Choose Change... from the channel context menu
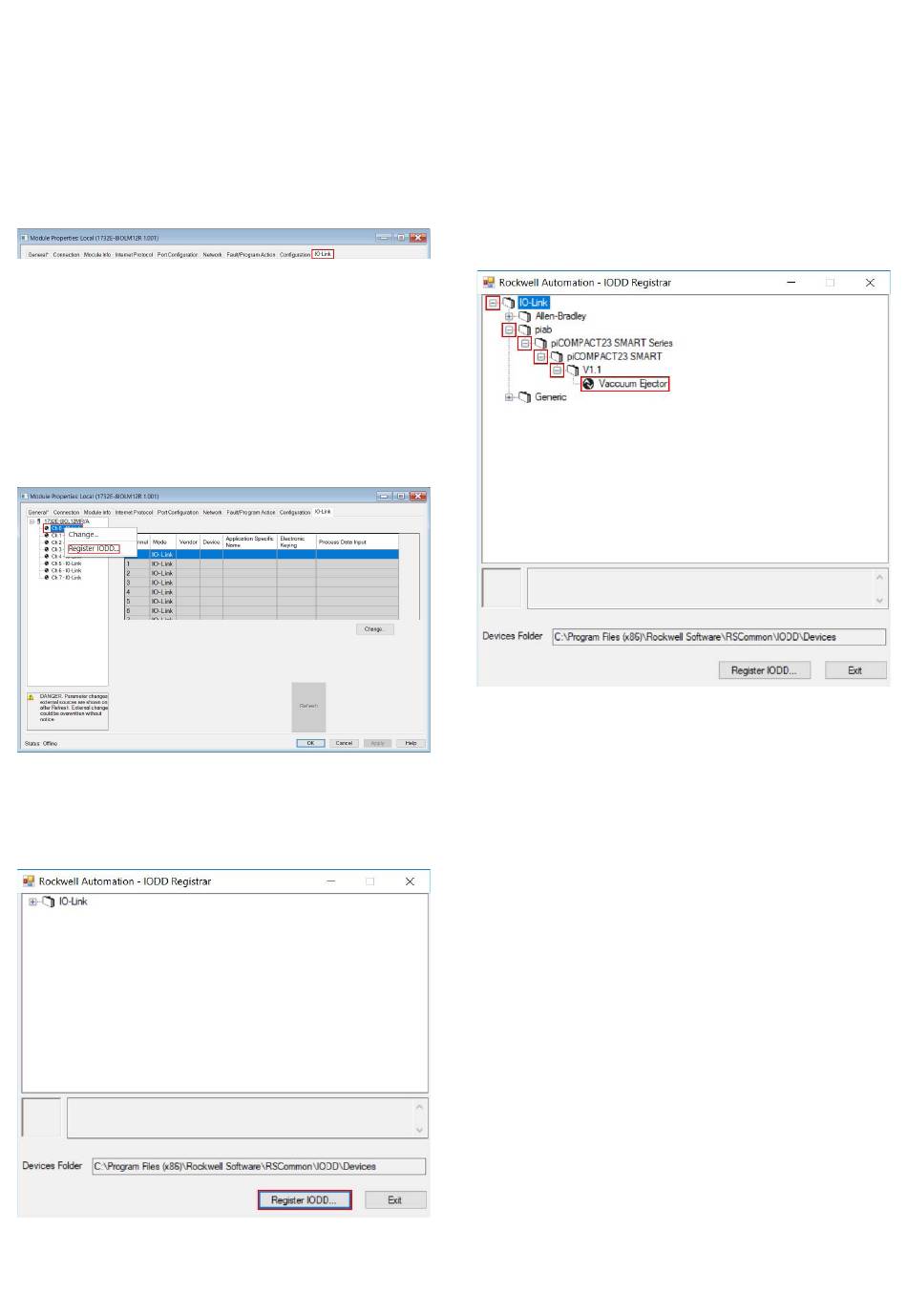Screen dimensions: 907x1316 pyautogui.click(x=83, y=535)
